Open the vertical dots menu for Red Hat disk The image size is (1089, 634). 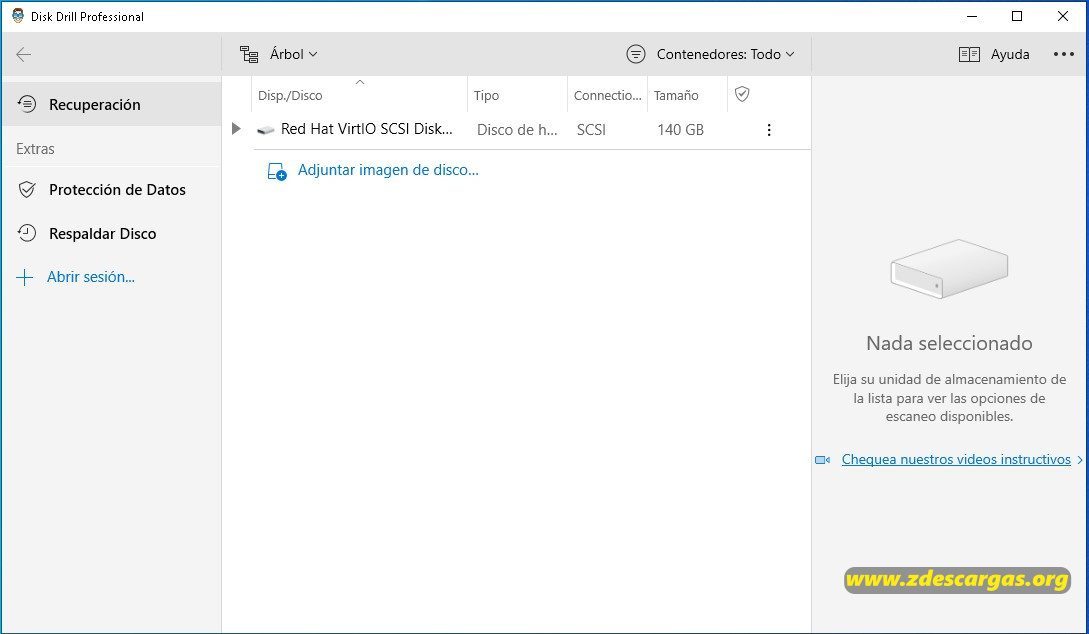769,130
